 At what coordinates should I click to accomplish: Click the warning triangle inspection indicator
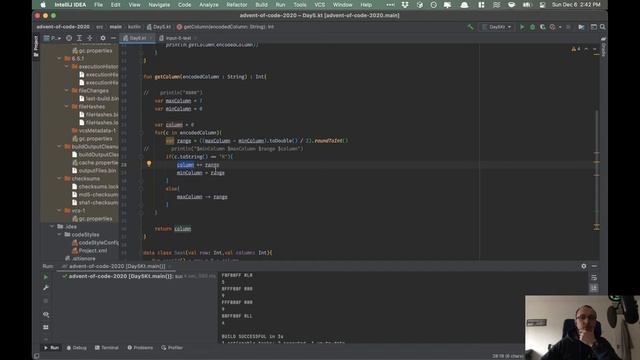coord(573,49)
